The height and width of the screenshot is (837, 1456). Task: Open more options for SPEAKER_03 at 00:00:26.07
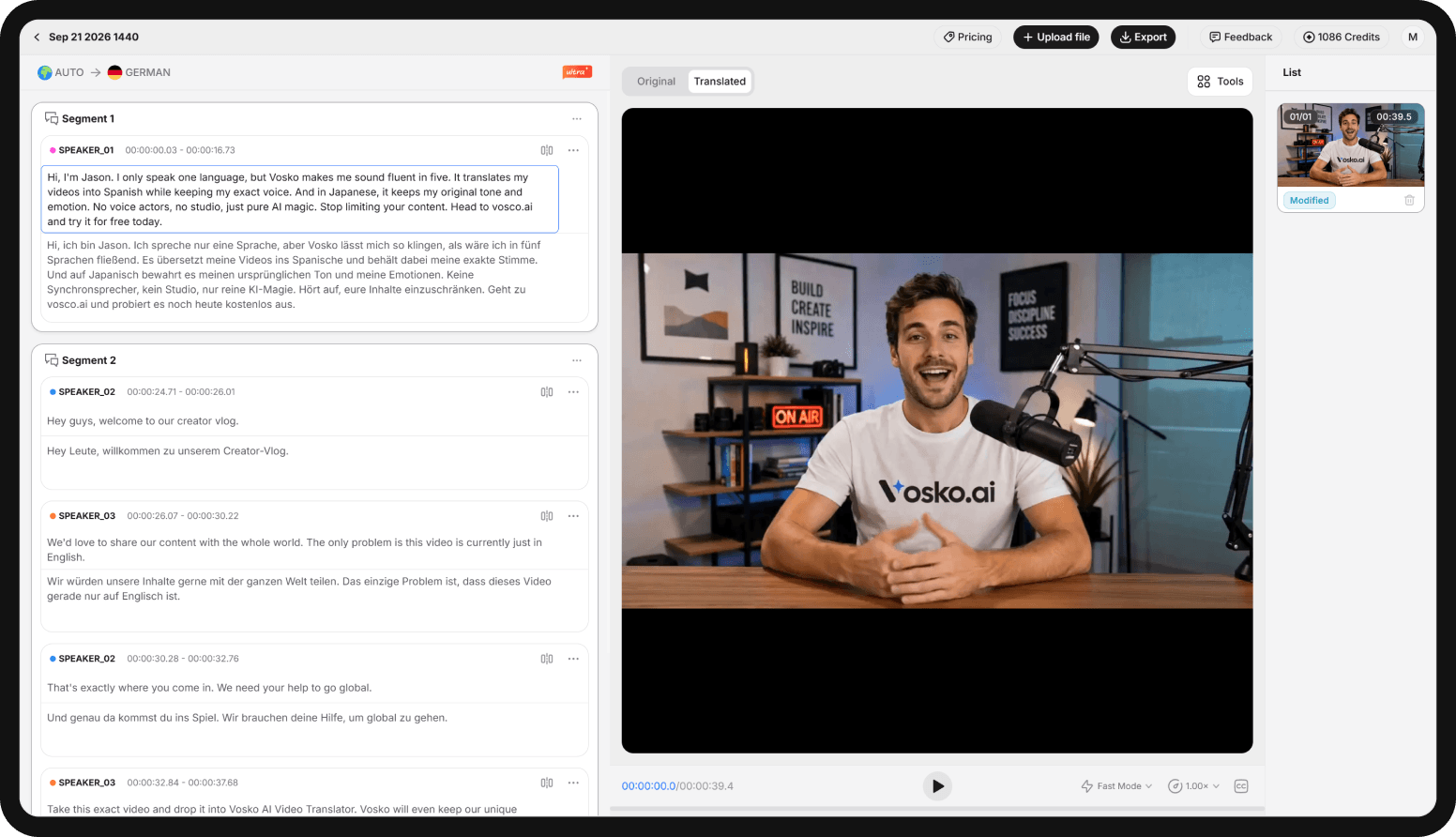pos(573,516)
